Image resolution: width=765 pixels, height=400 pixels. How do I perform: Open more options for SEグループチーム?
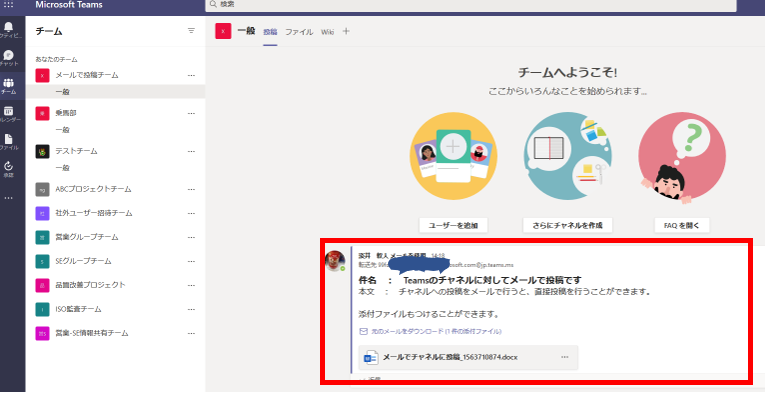tap(191, 261)
